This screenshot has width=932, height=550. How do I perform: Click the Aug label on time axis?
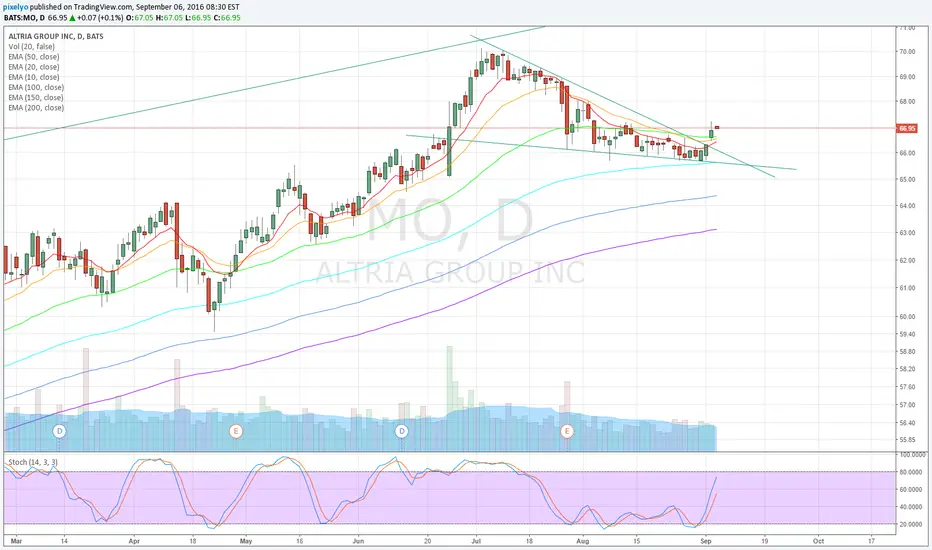click(582, 541)
